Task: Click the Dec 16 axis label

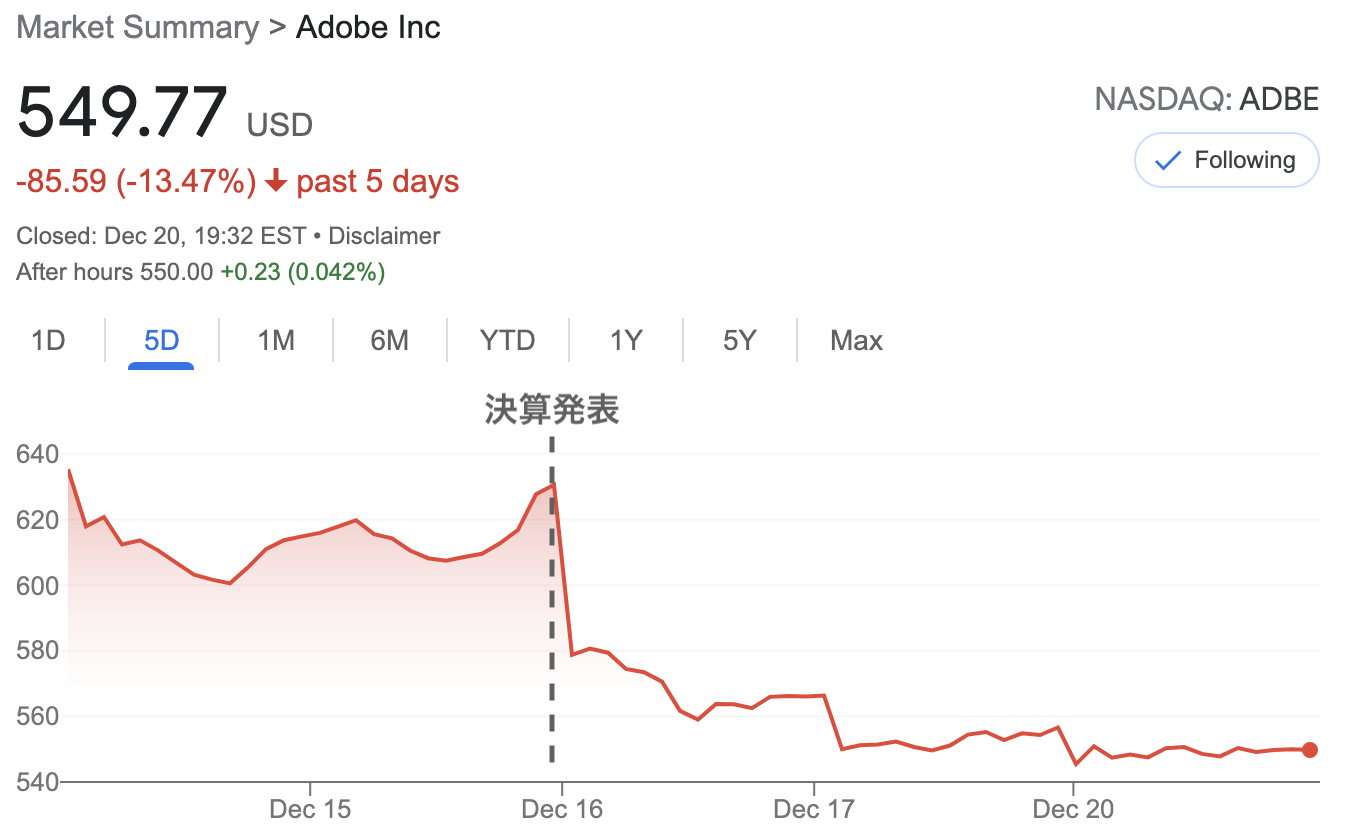Action: coord(562,808)
